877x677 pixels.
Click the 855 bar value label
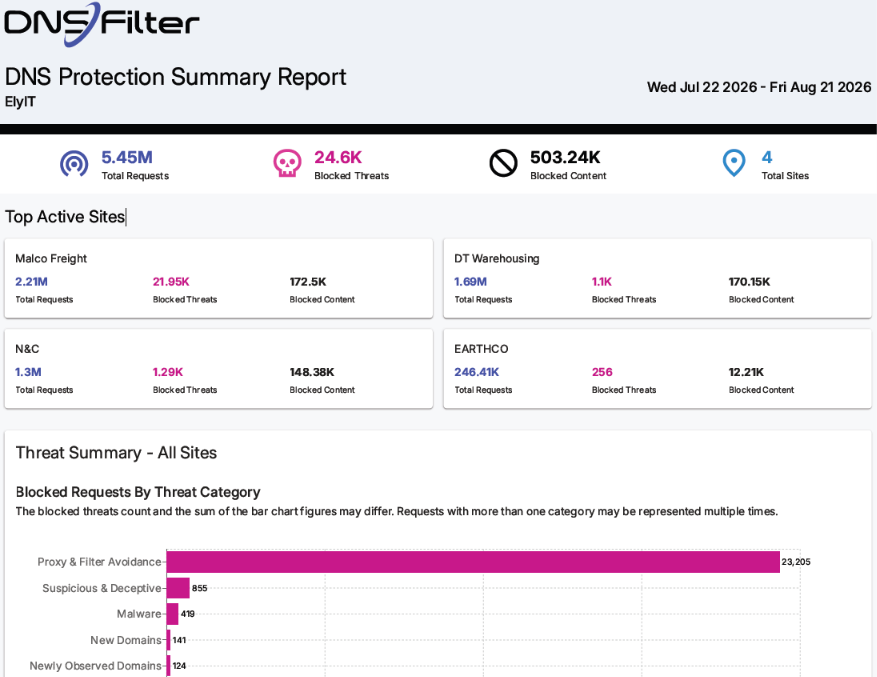pyautogui.click(x=199, y=588)
